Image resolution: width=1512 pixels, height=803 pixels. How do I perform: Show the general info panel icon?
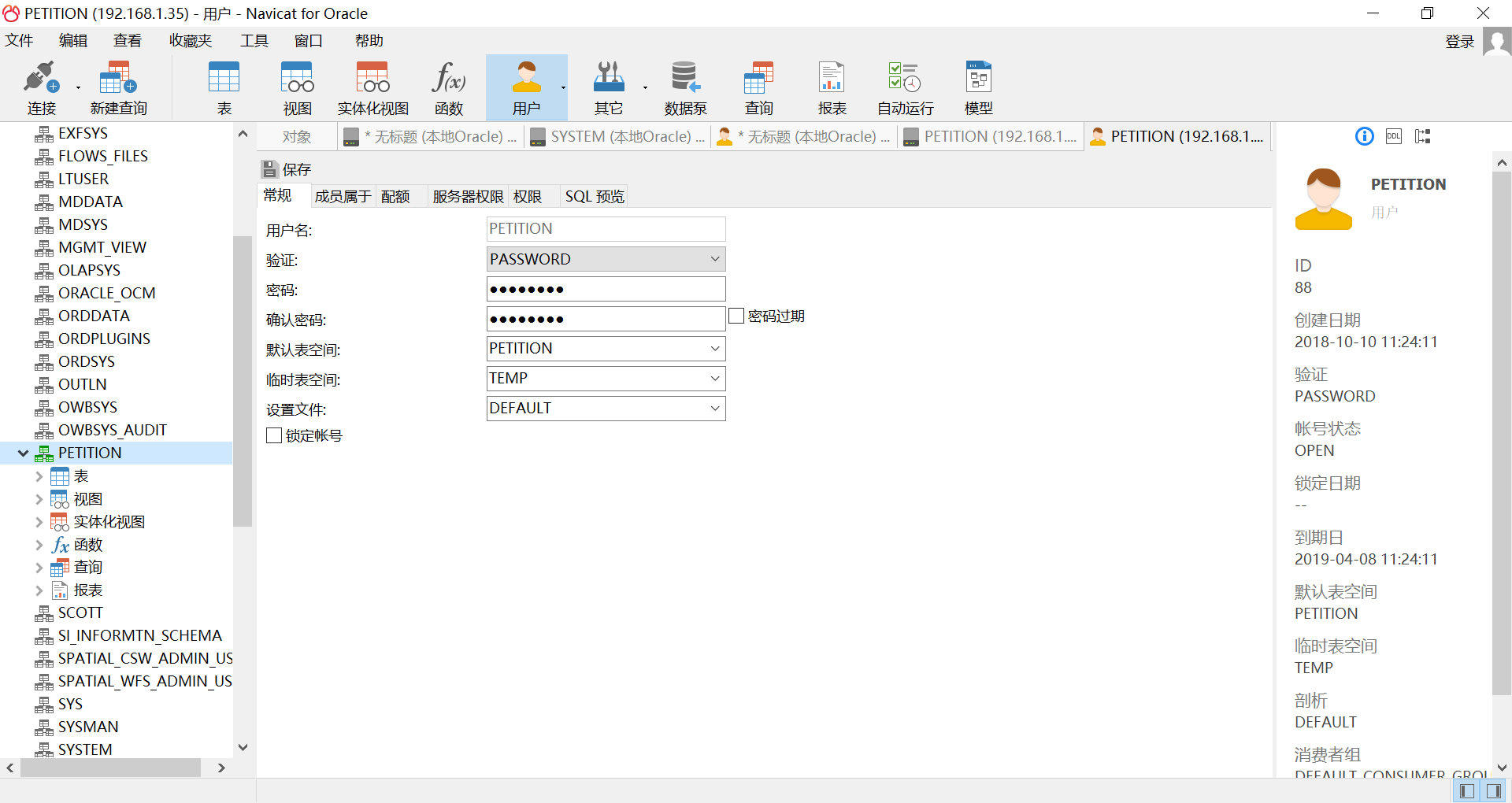pos(1364,136)
